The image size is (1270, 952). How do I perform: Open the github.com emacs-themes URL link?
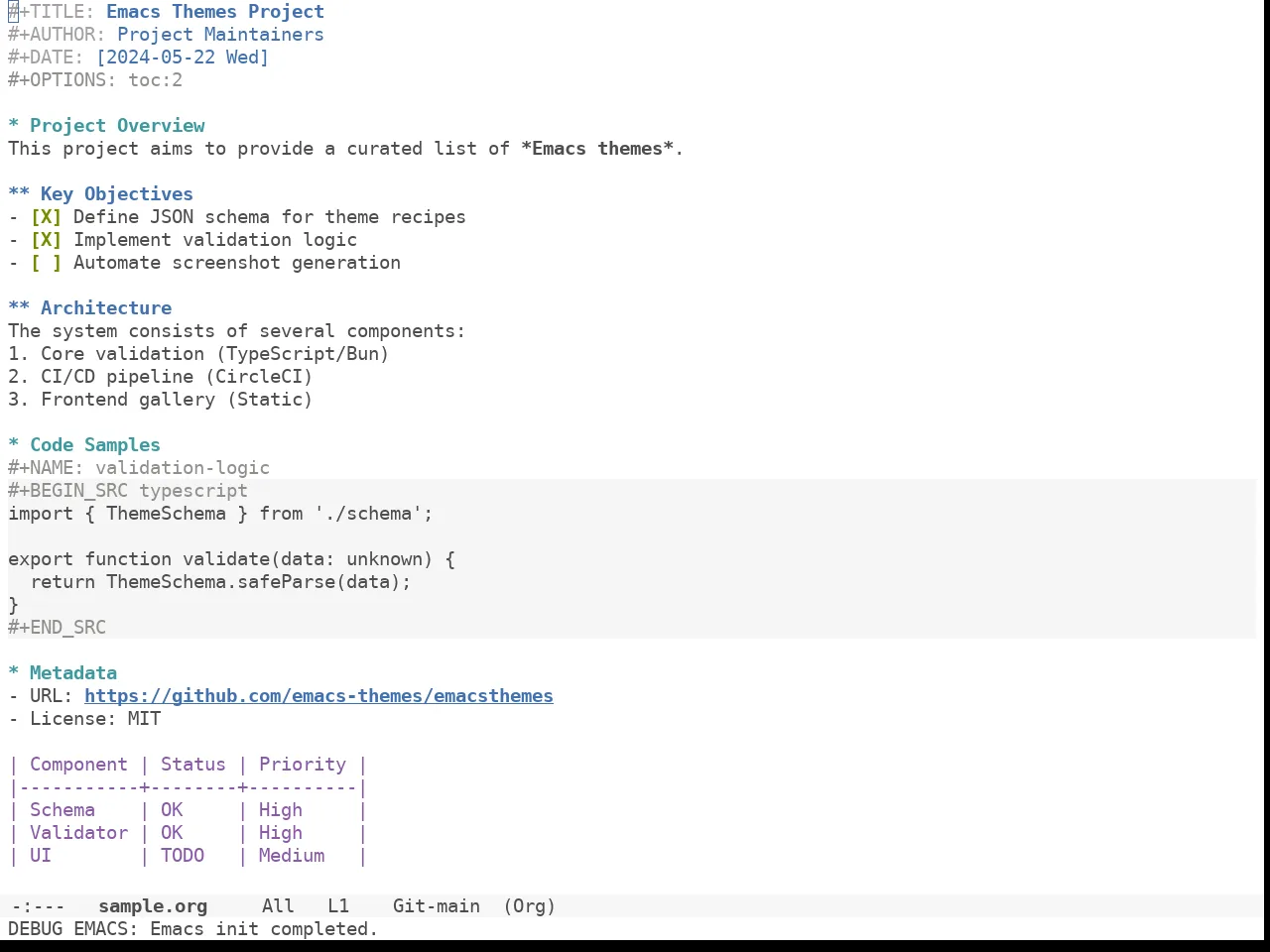(318, 696)
